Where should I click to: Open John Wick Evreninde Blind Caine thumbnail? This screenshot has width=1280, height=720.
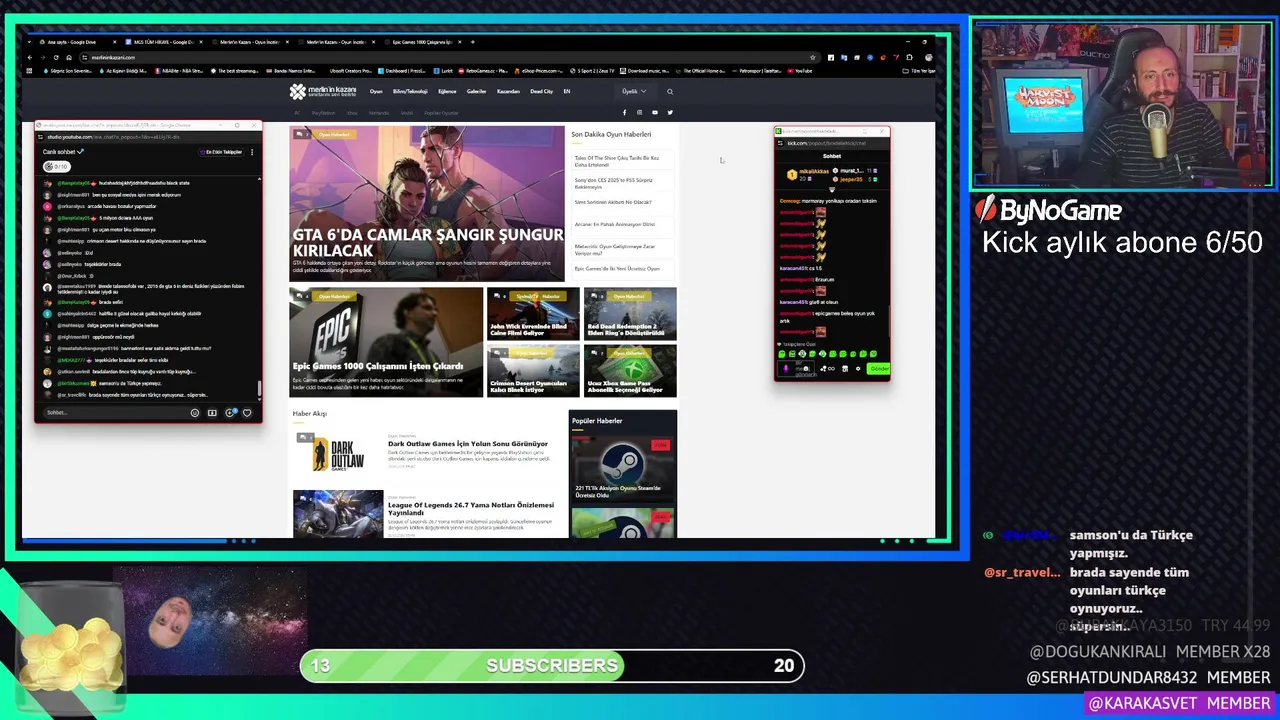coord(533,314)
